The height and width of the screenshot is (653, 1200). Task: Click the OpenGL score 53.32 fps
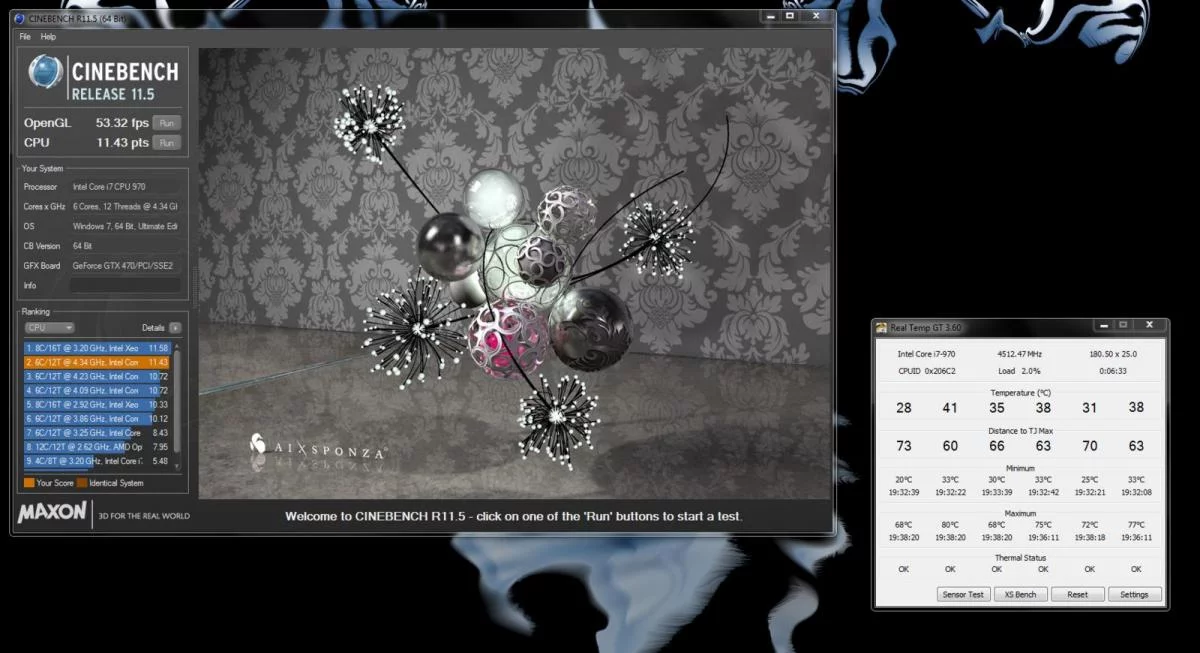122,123
